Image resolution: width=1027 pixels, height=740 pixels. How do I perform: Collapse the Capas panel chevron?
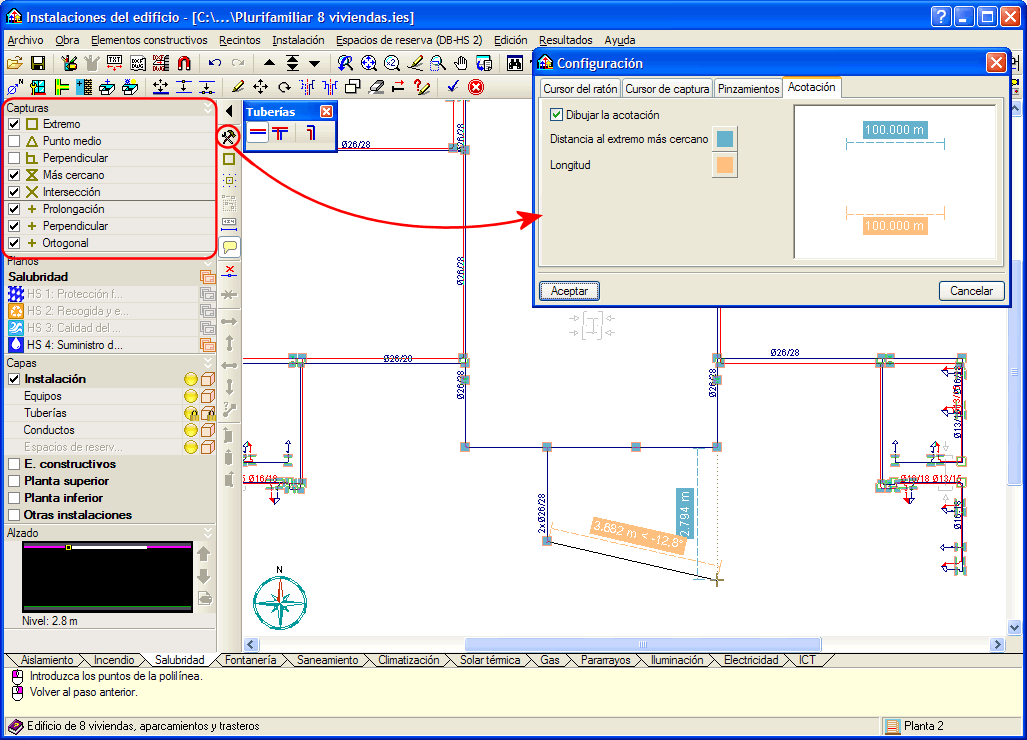208,362
